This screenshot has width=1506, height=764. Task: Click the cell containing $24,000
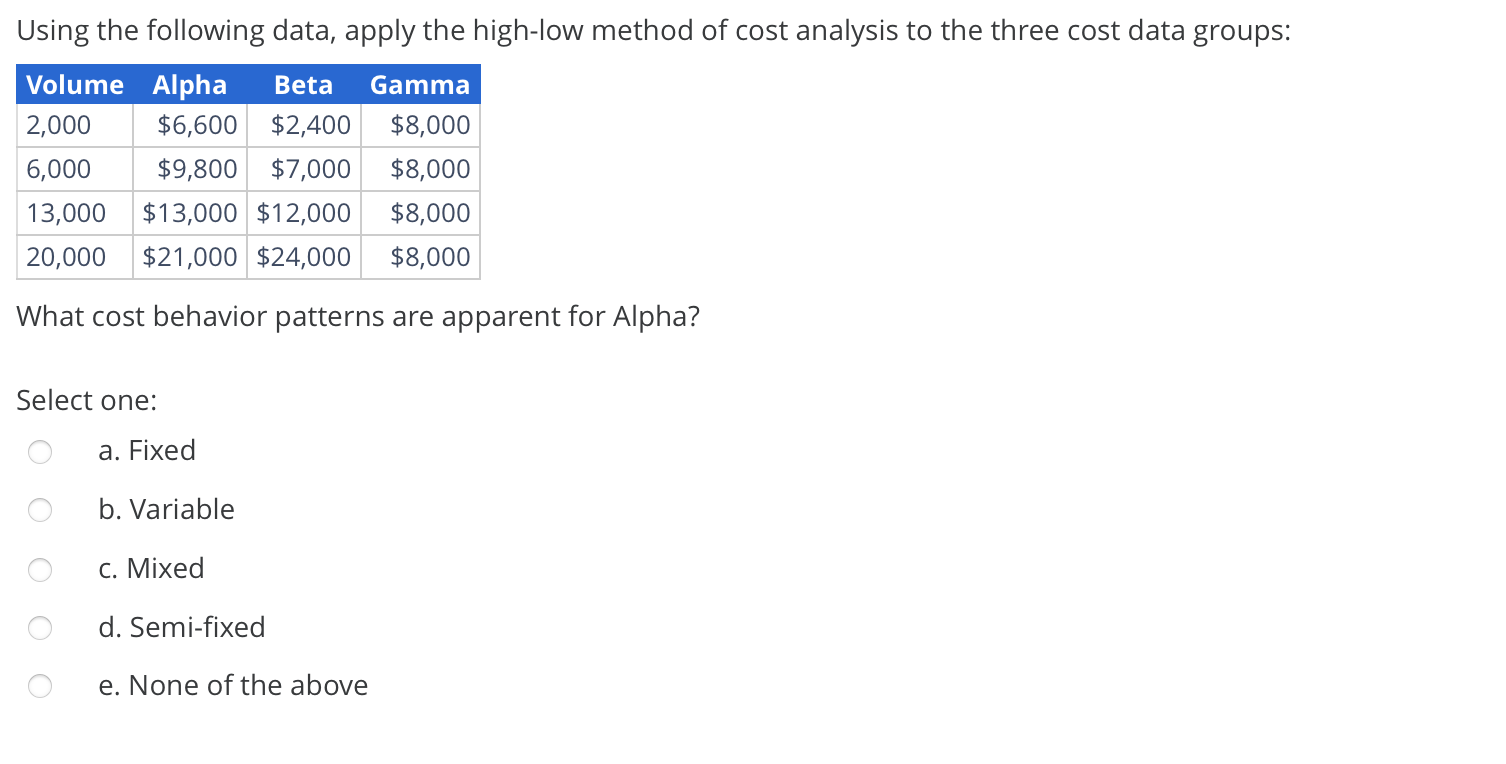coord(303,257)
